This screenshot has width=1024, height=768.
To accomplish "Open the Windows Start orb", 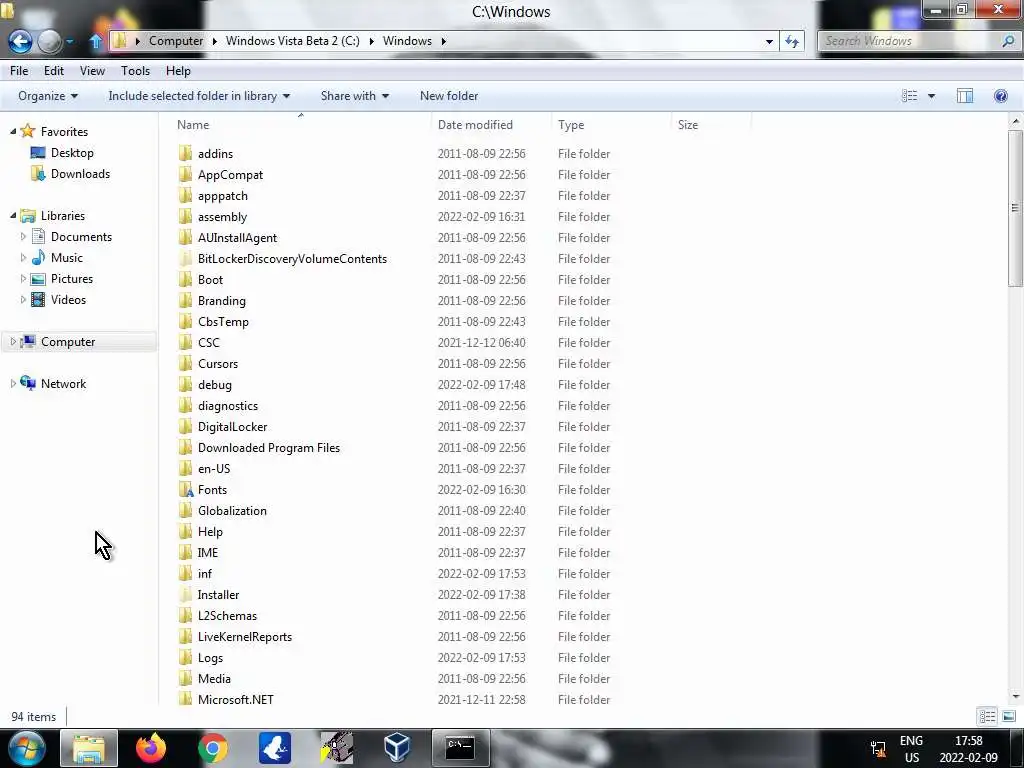I will (26, 748).
